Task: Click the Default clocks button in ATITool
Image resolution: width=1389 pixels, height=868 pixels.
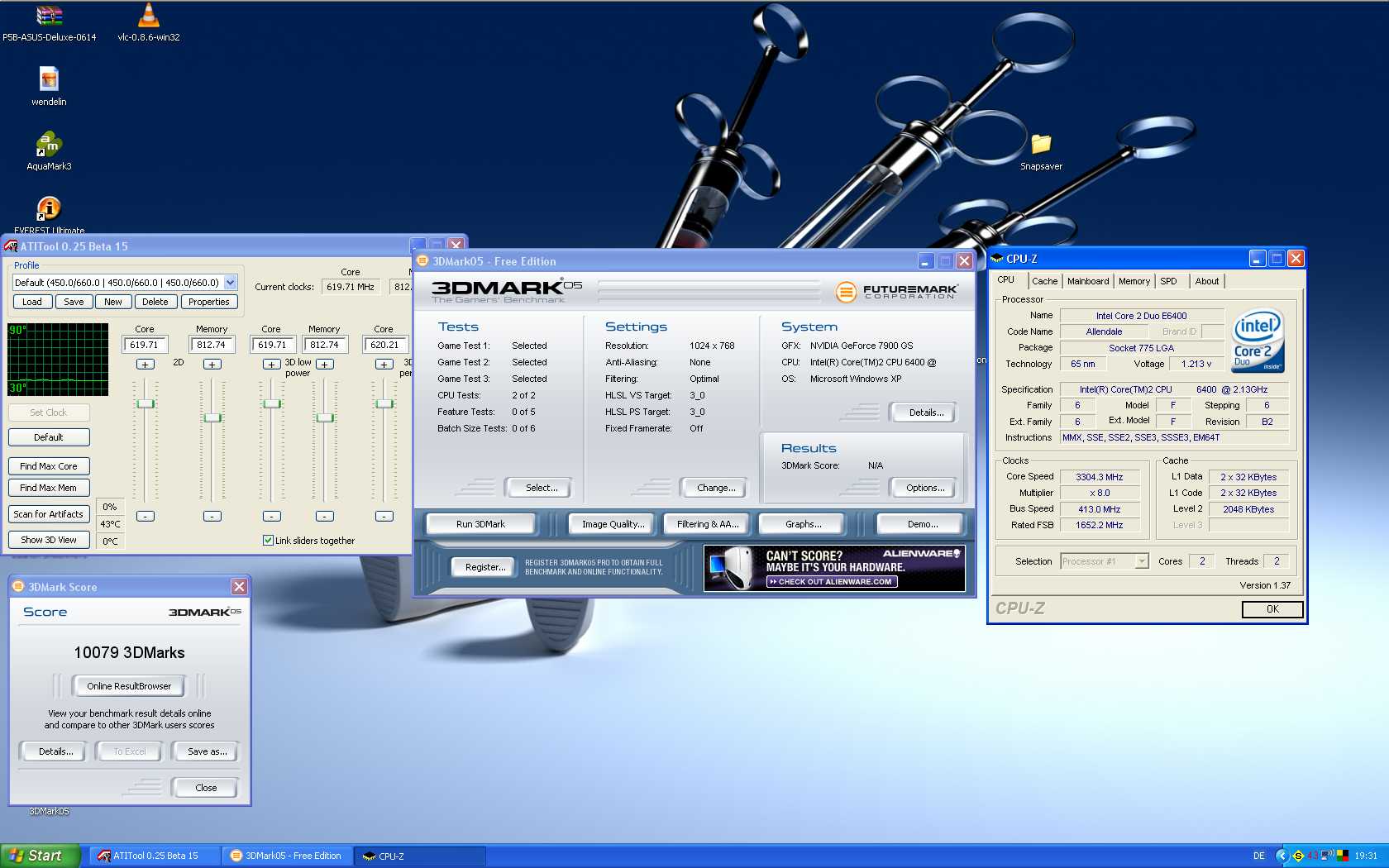Action: click(x=49, y=437)
